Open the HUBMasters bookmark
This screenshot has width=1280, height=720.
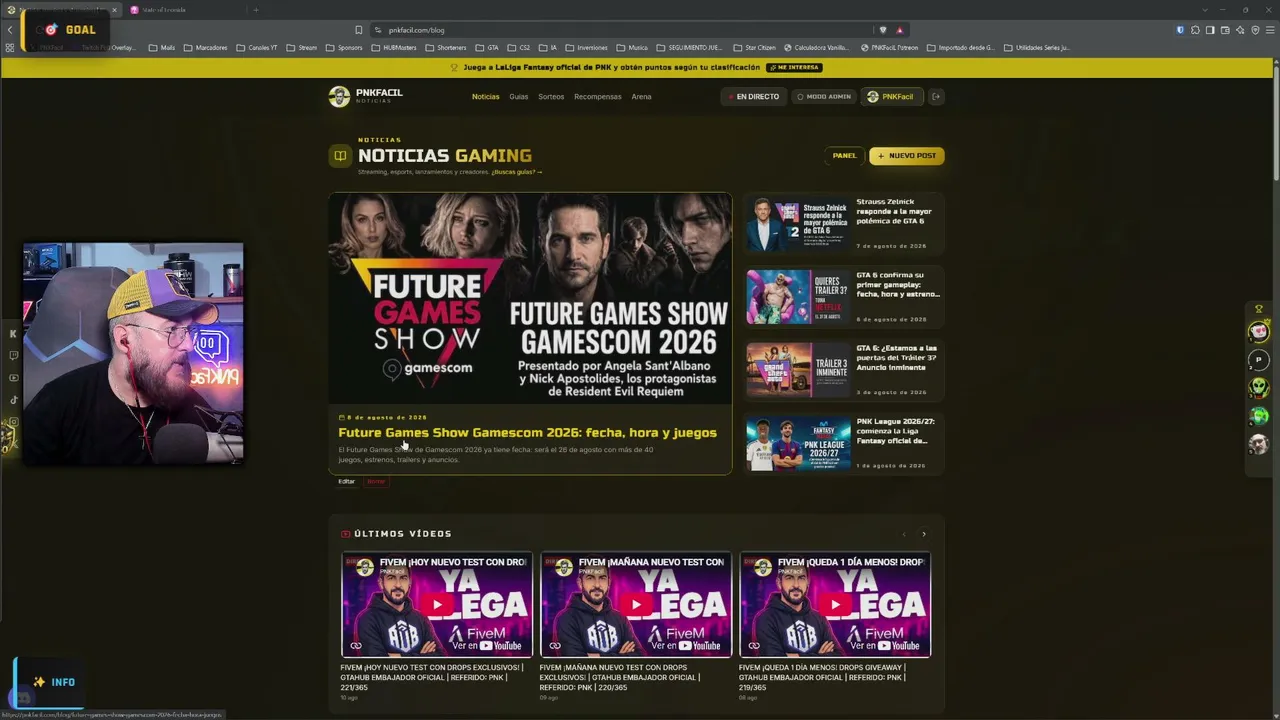pyautogui.click(x=394, y=48)
